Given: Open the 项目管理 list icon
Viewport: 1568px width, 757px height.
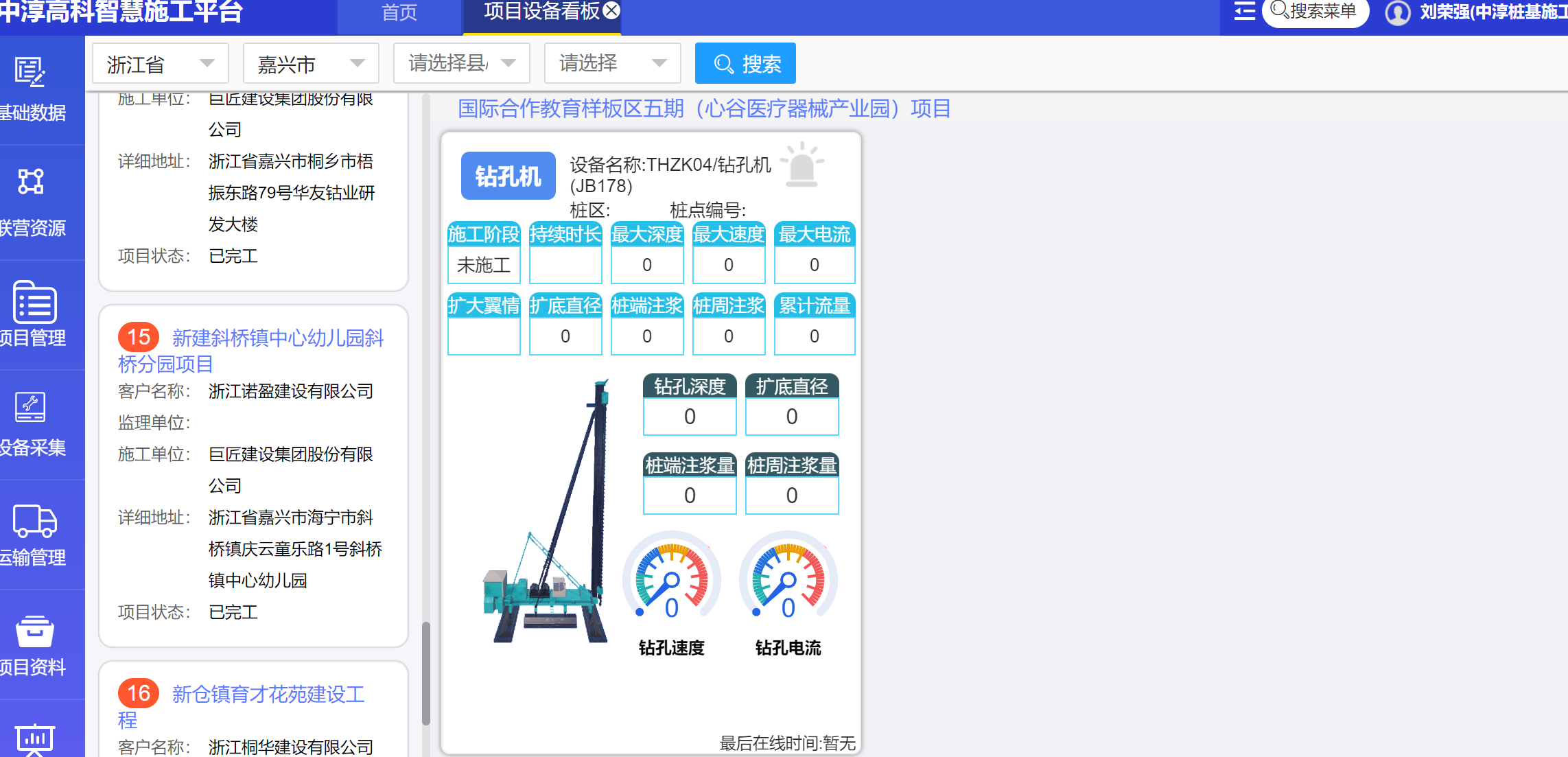Looking at the screenshot, I should (34, 302).
